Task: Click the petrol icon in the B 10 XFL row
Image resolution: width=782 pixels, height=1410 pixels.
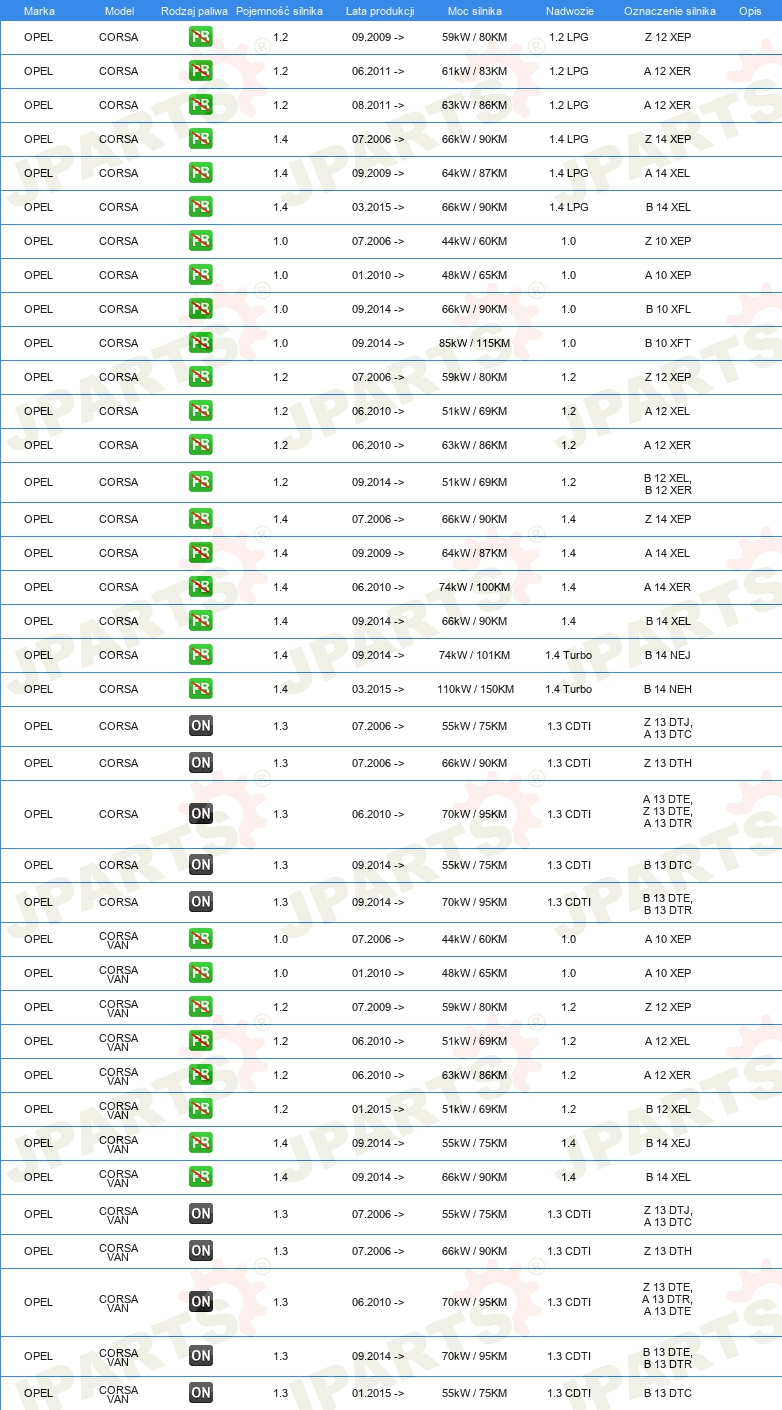Action: 201,309
